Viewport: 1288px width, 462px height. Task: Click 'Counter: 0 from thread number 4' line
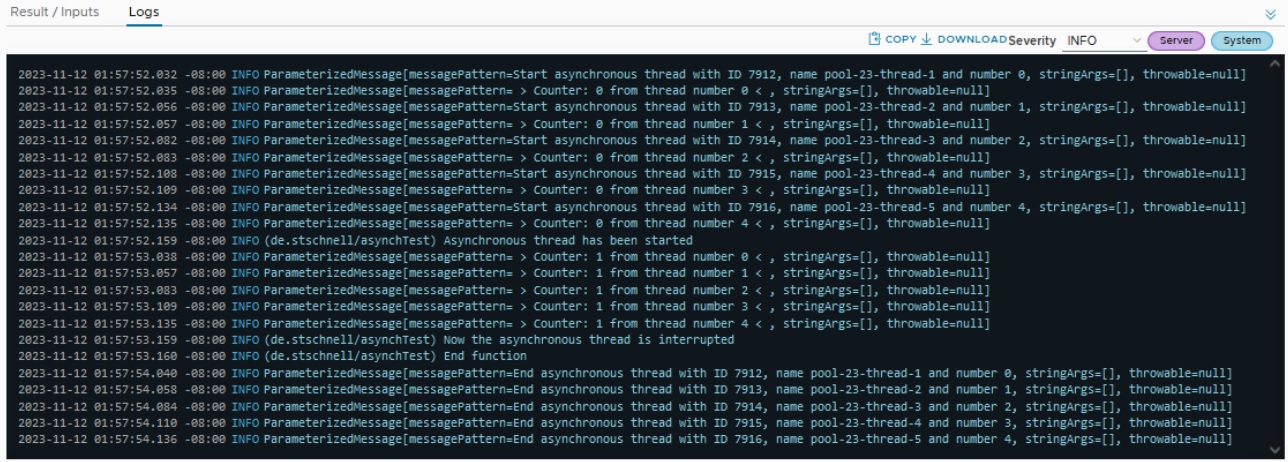pyautogui.click(x=504, y=223)
